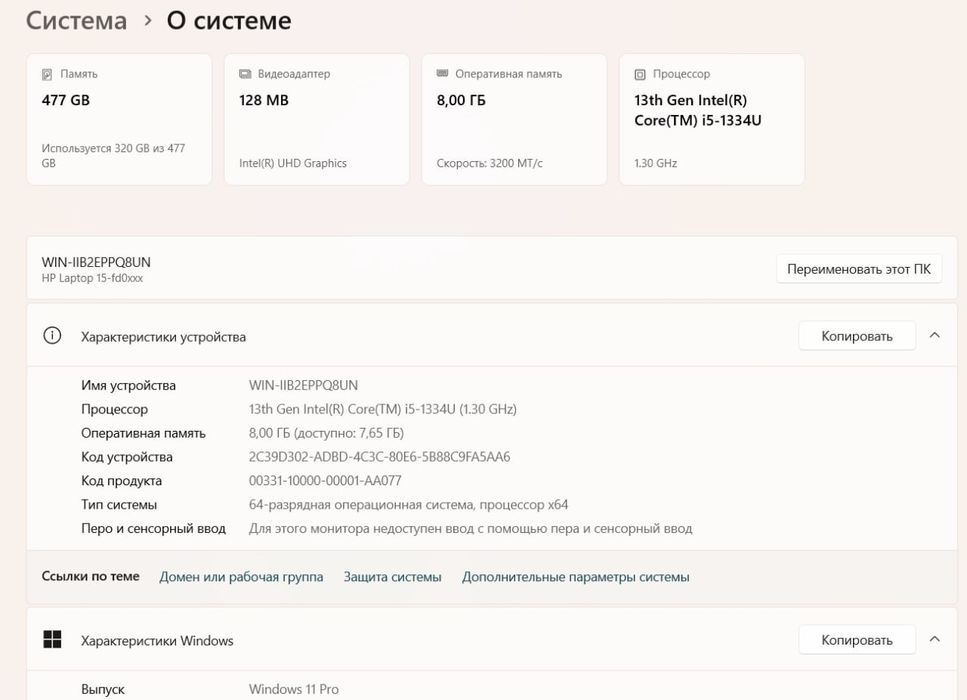The image size is (967, 700).
Task: Click the Процессор card chip icon
Action: pos(640,74)
